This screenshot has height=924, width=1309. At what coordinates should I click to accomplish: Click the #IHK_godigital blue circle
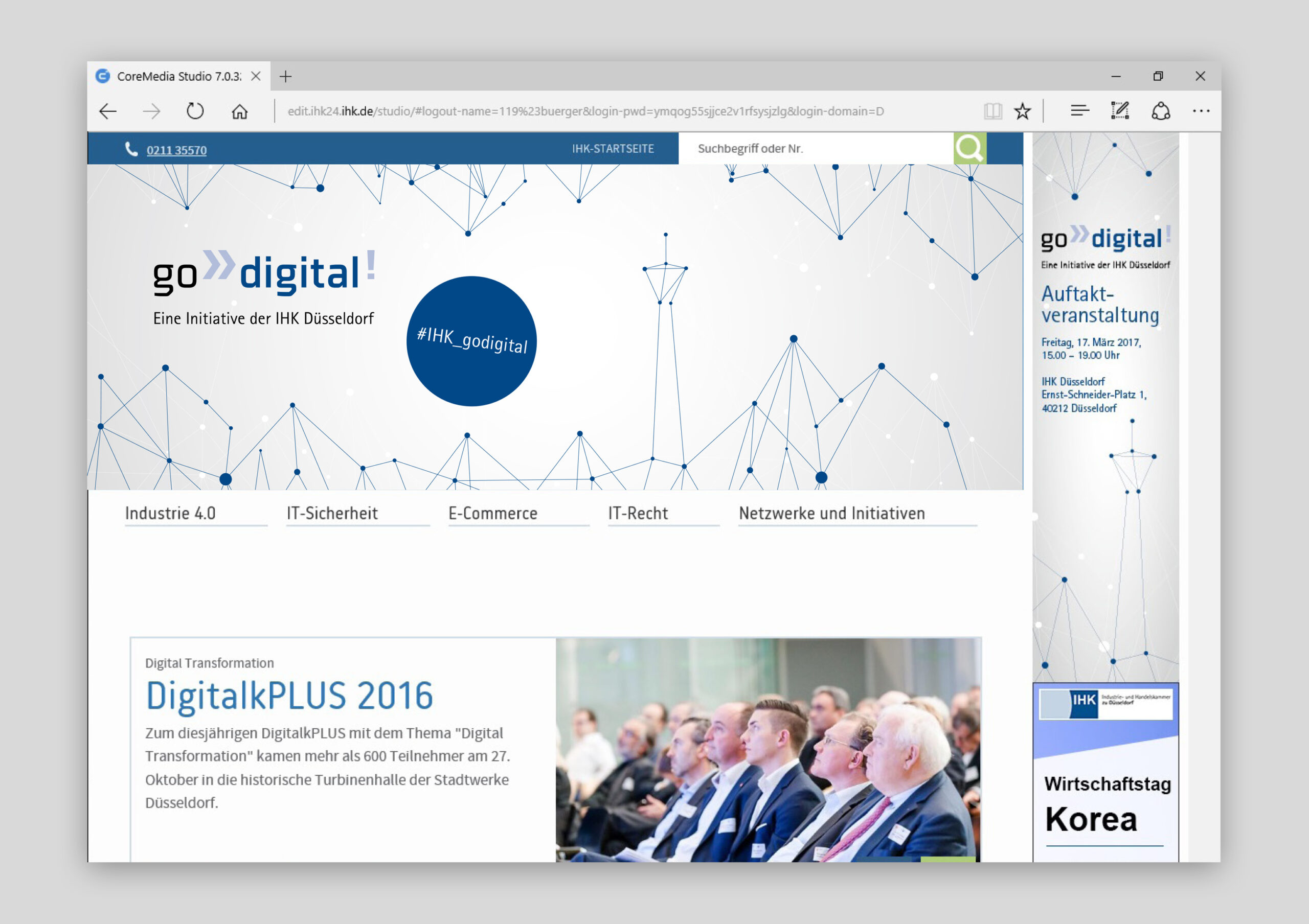[471, 341]
